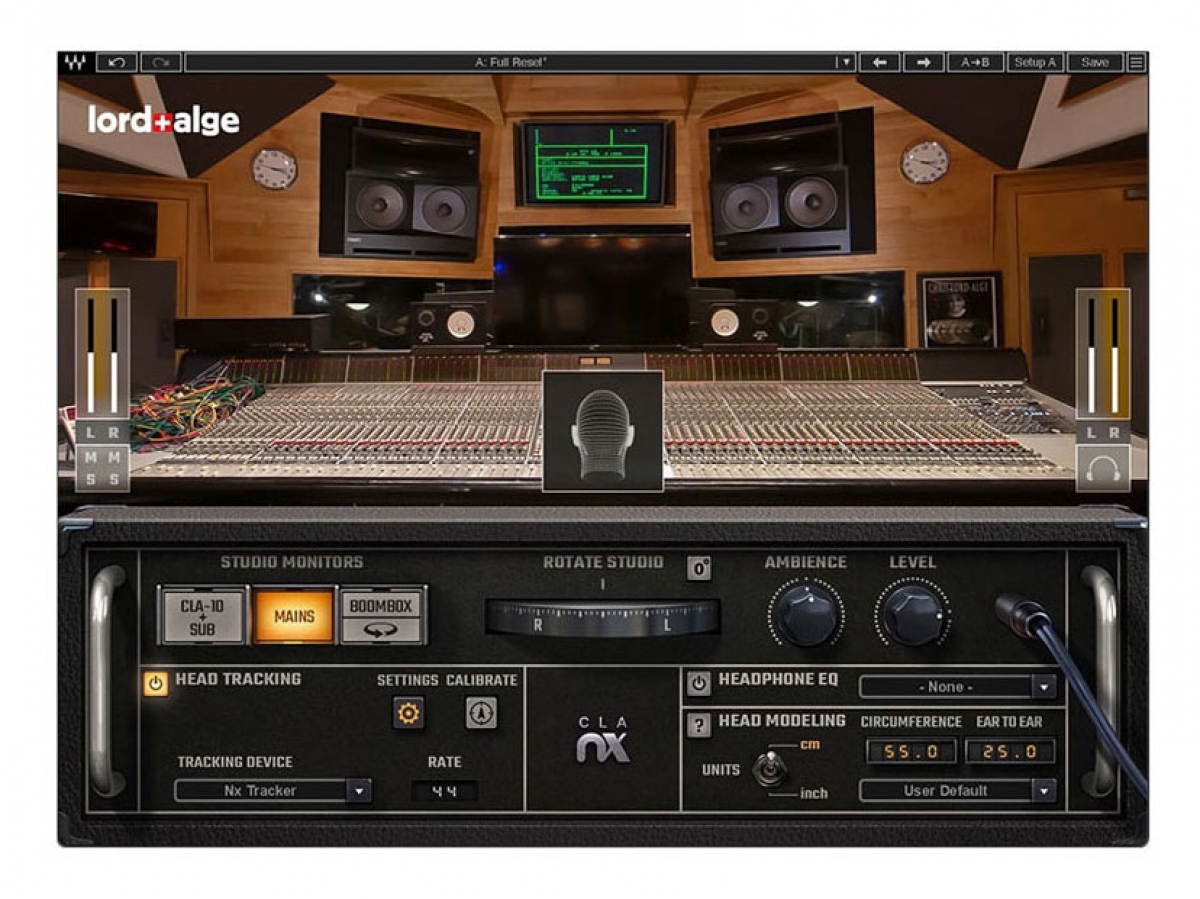Open the Head Modeling help question mark

pos(699,726)
